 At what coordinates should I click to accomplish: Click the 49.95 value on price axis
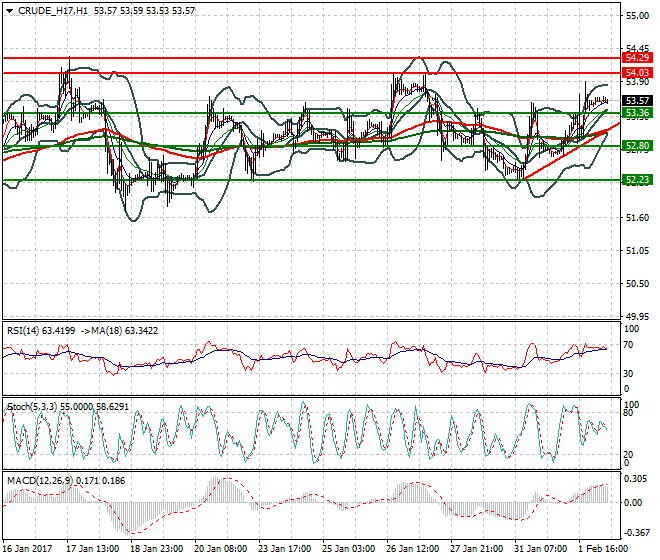pos(636,316)
